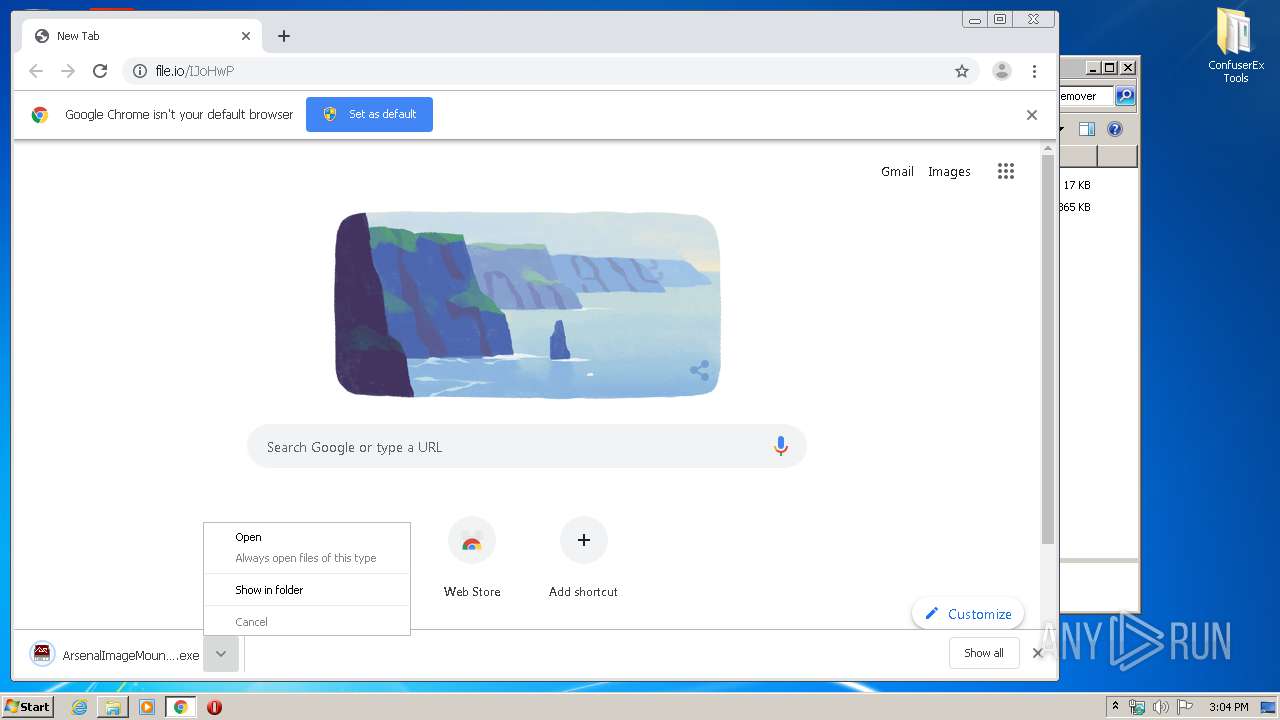Click the Search Google or type a URL box
1280x720 pixels.
pos(527,447)
